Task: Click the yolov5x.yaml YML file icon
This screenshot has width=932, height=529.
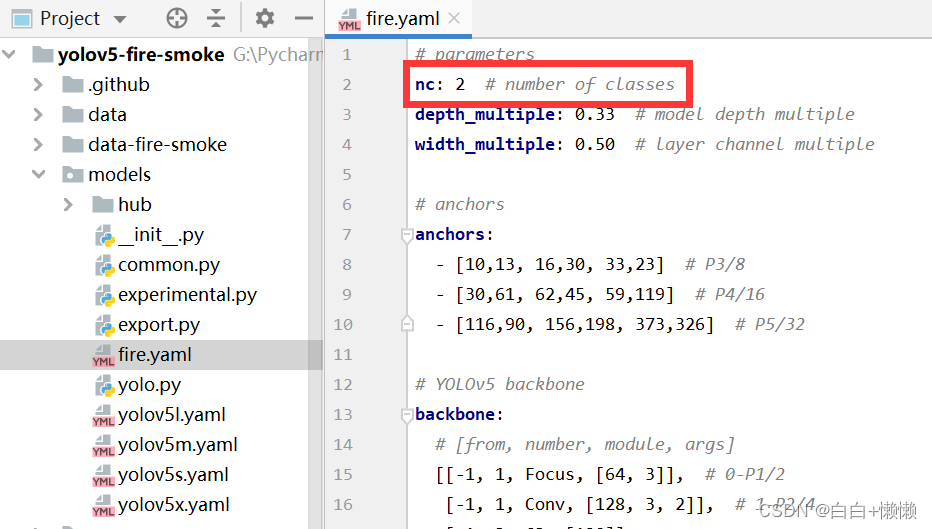Action: point(103,505)
